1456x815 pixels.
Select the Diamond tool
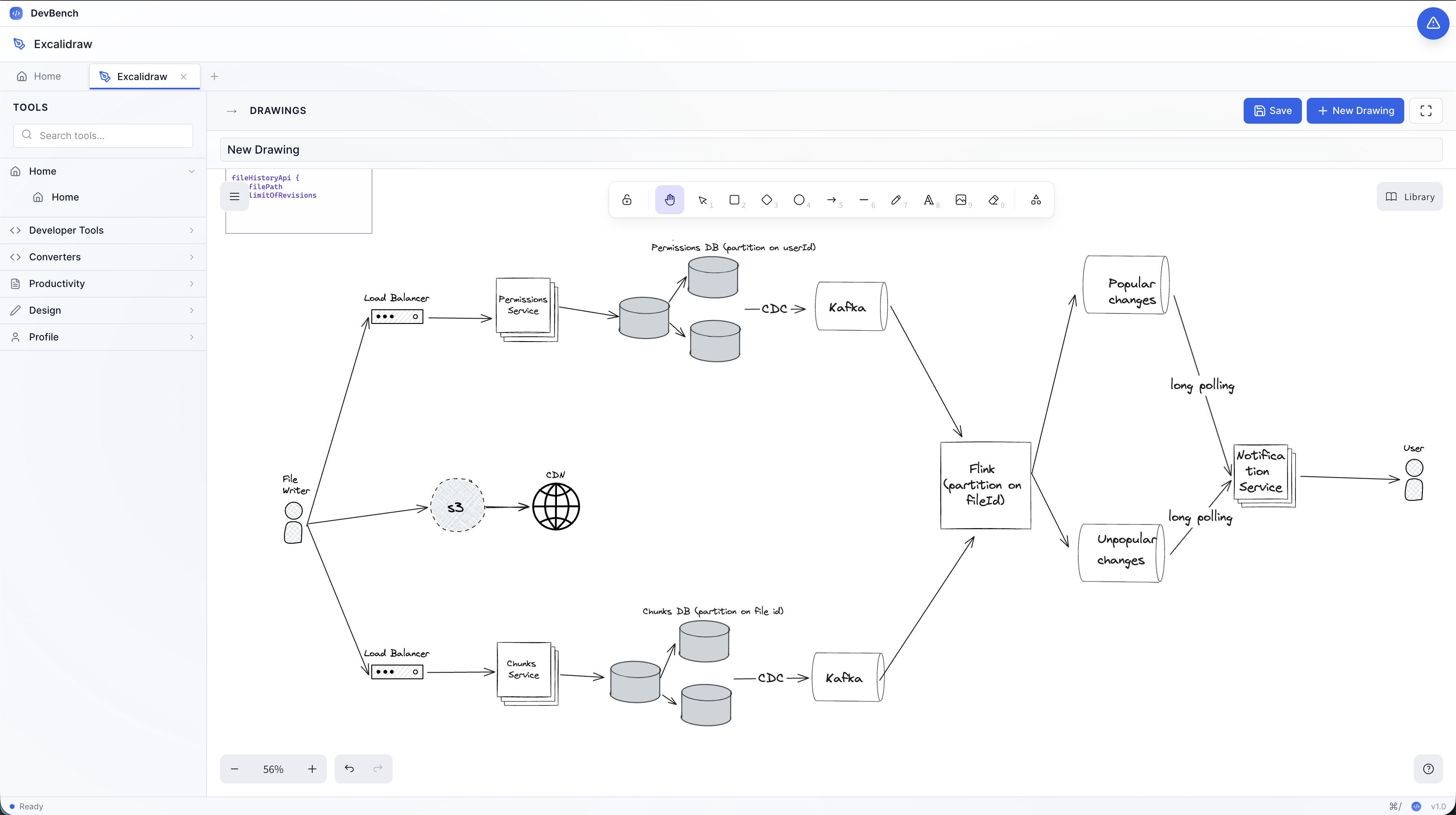click(x=768, y=199)
